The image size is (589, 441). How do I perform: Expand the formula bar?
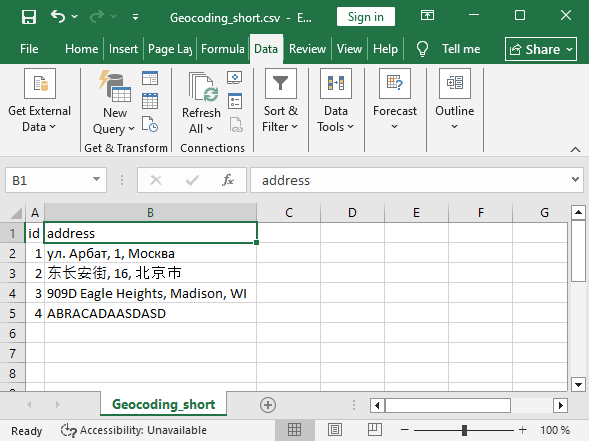[x=575, y=180]
